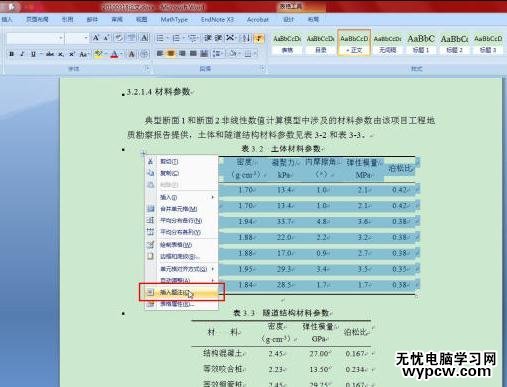
Task: Open the 引用 ribbon tab
Action: tap(67, 20)
